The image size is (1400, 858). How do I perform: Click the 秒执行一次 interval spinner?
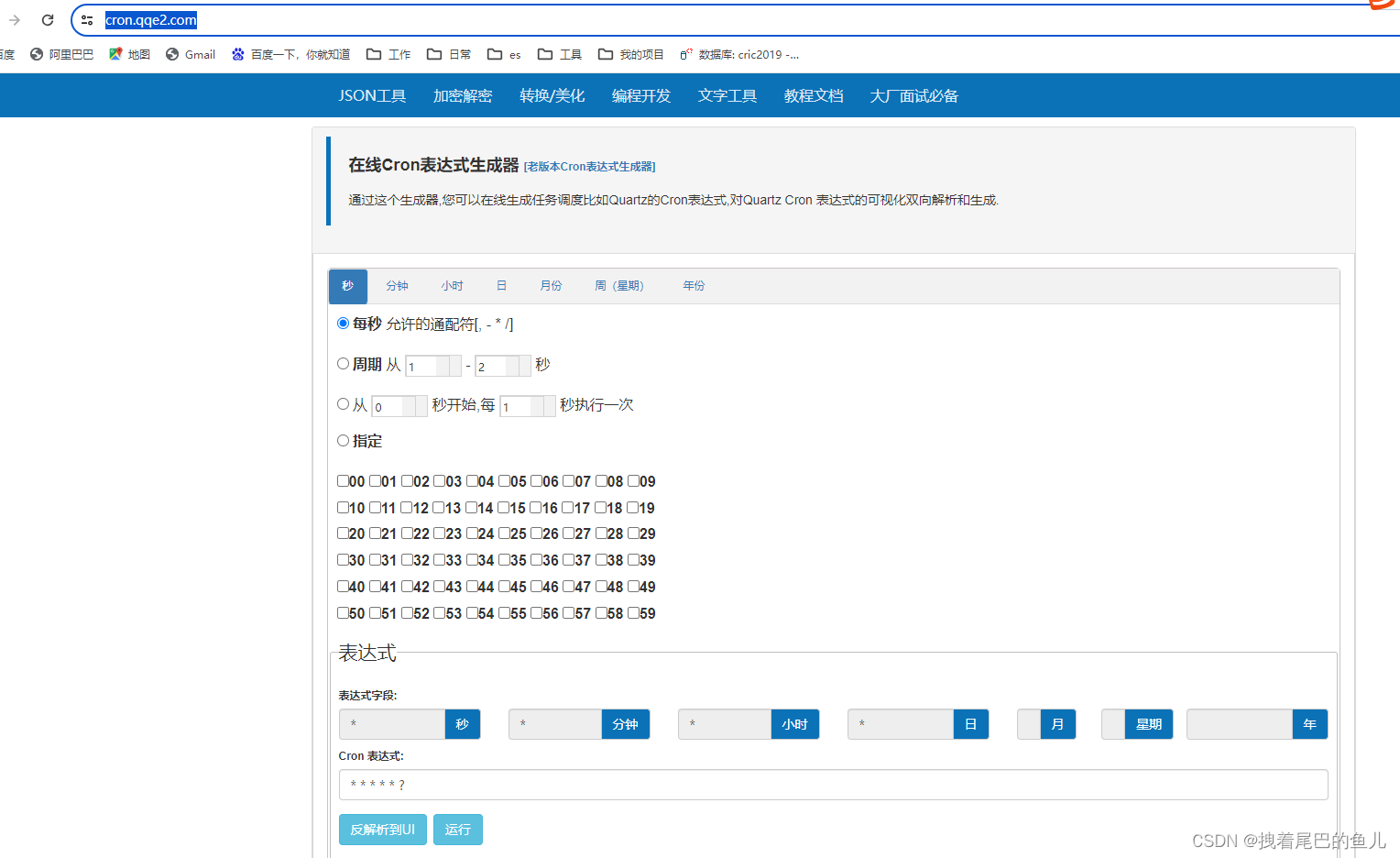coord(528,406)
